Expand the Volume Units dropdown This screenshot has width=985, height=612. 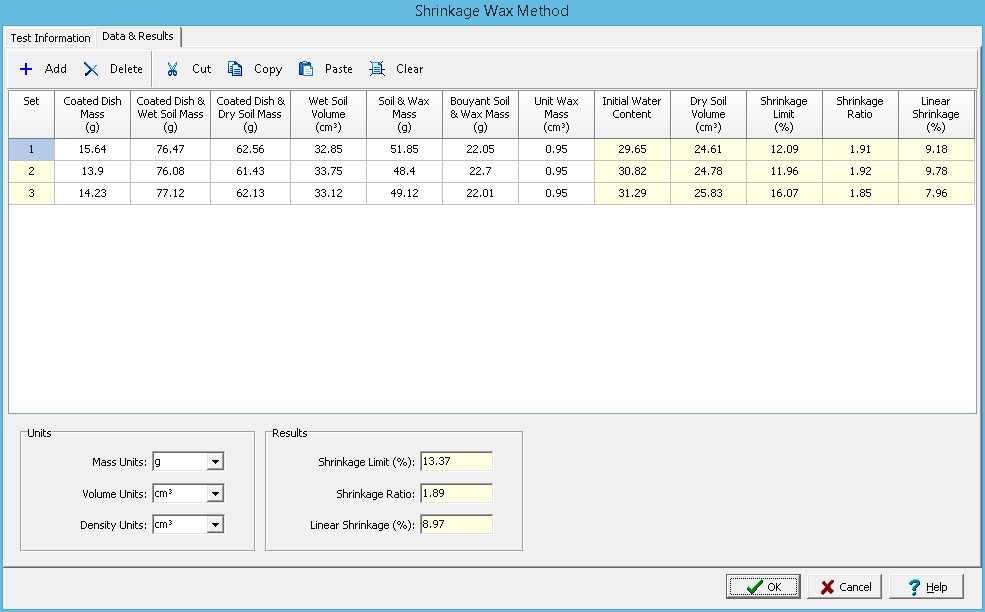[x=215, y=493]
